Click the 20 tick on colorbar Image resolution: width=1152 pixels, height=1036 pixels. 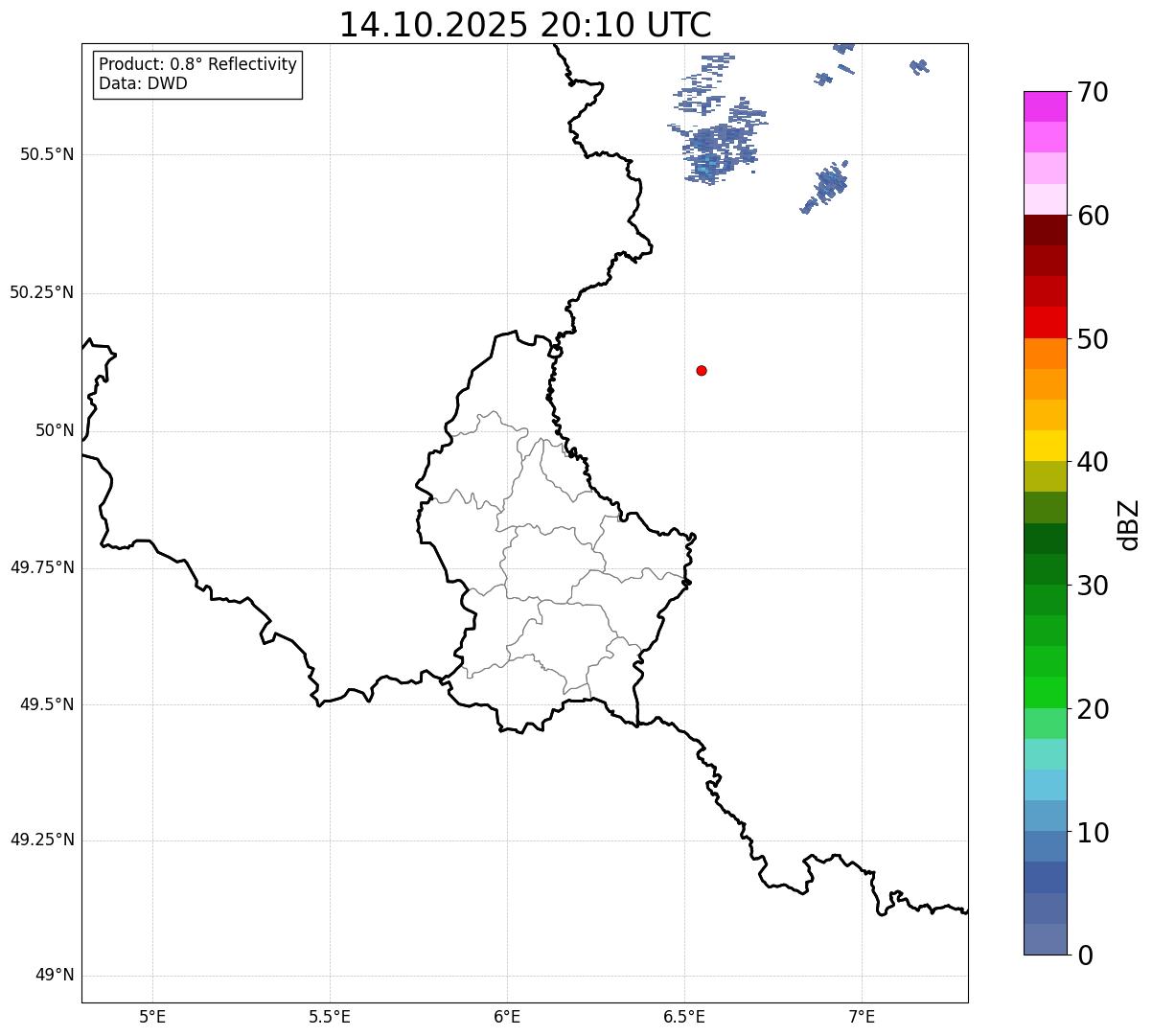(x=1093, y=709)
